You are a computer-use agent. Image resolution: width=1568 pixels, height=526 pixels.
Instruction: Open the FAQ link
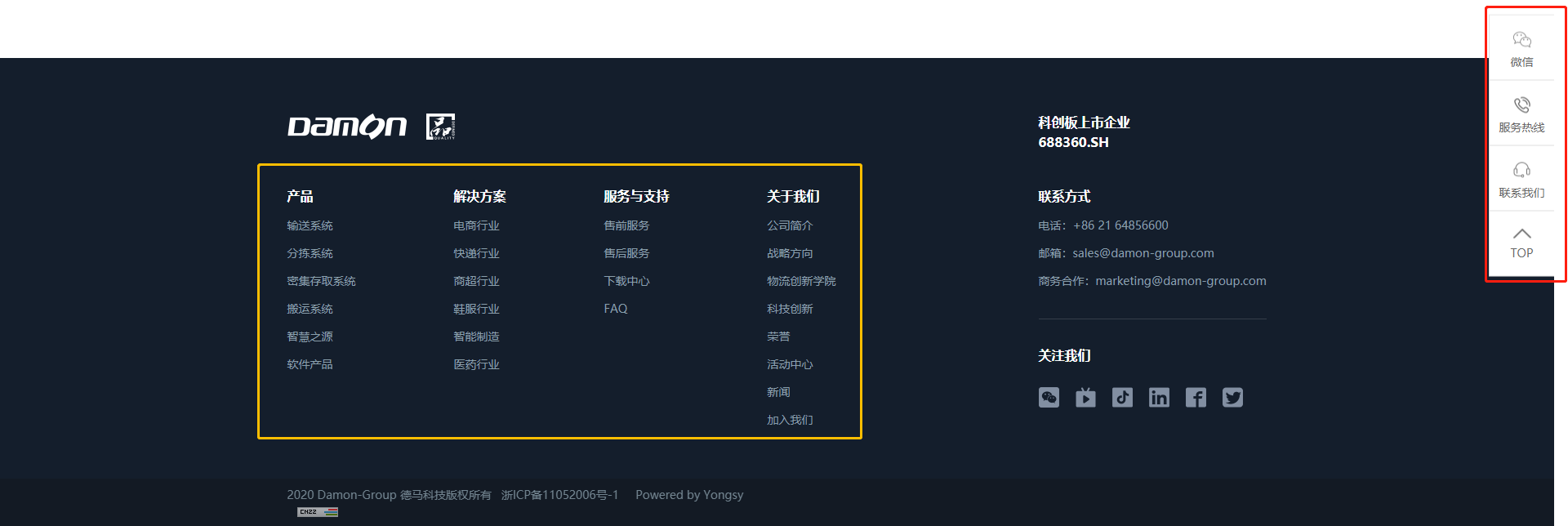click(x=616, y=309)
